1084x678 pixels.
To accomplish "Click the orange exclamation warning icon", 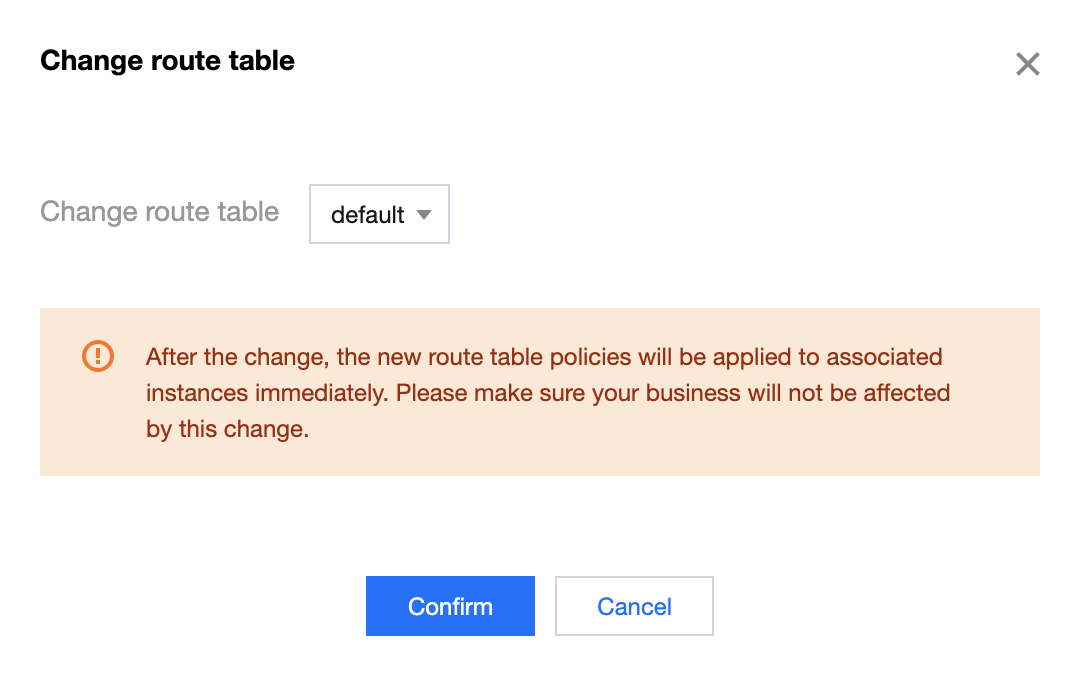I will 98,357.
